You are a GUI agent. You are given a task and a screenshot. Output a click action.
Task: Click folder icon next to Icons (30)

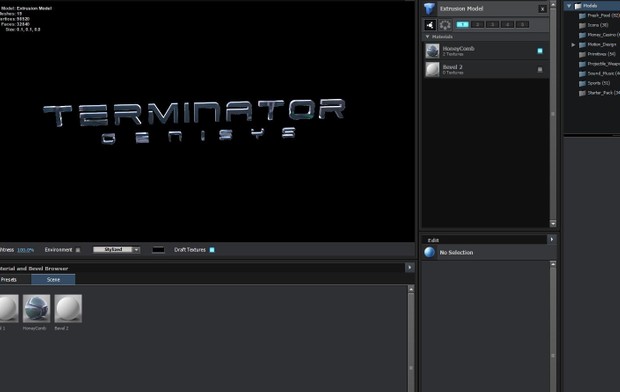tap(582, 25)
